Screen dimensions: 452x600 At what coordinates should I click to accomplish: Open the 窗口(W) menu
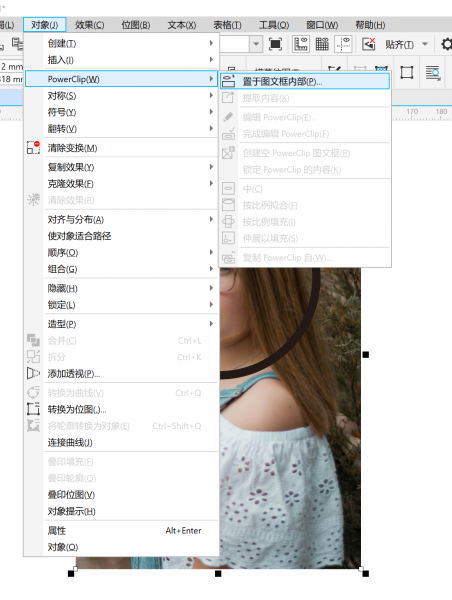(x=322, y=25)
